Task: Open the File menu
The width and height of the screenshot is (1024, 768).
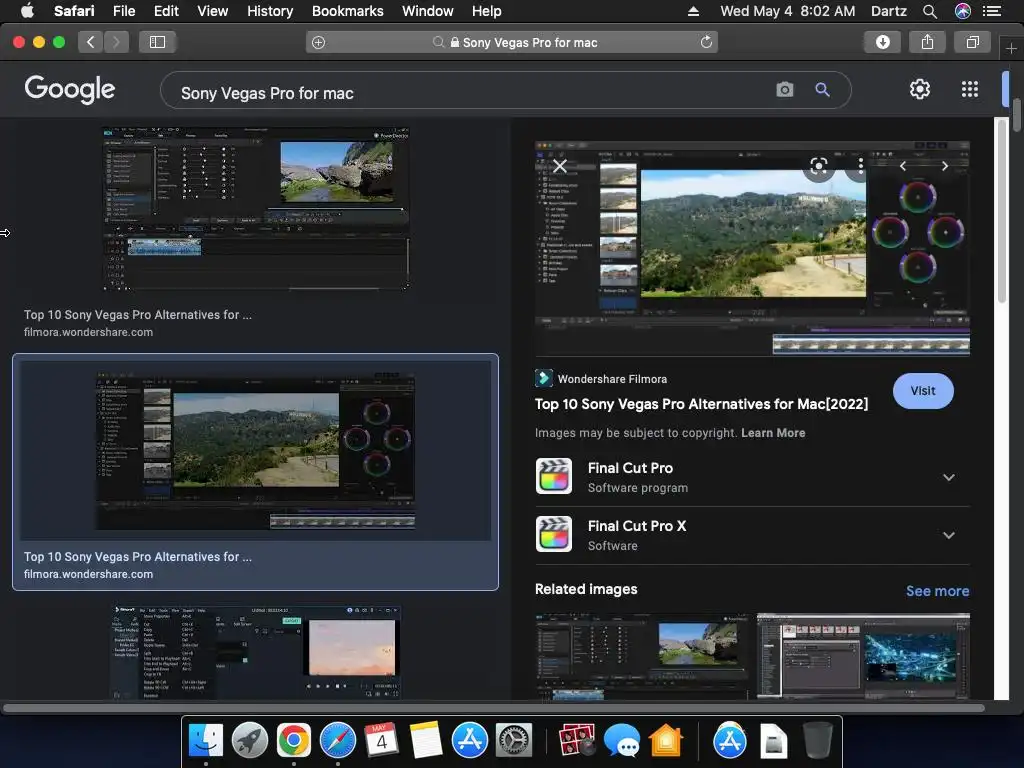Action: pos(124,11)
